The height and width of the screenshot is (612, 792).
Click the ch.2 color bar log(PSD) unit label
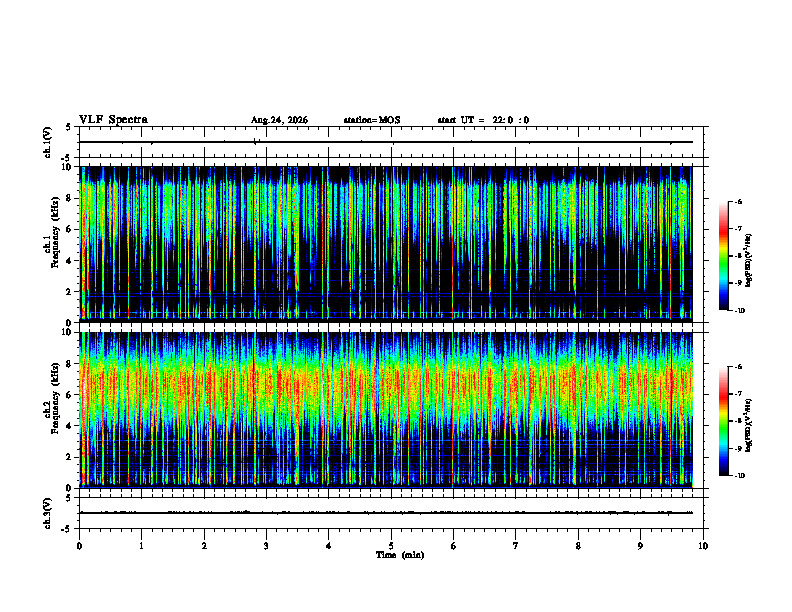[749, 426]
